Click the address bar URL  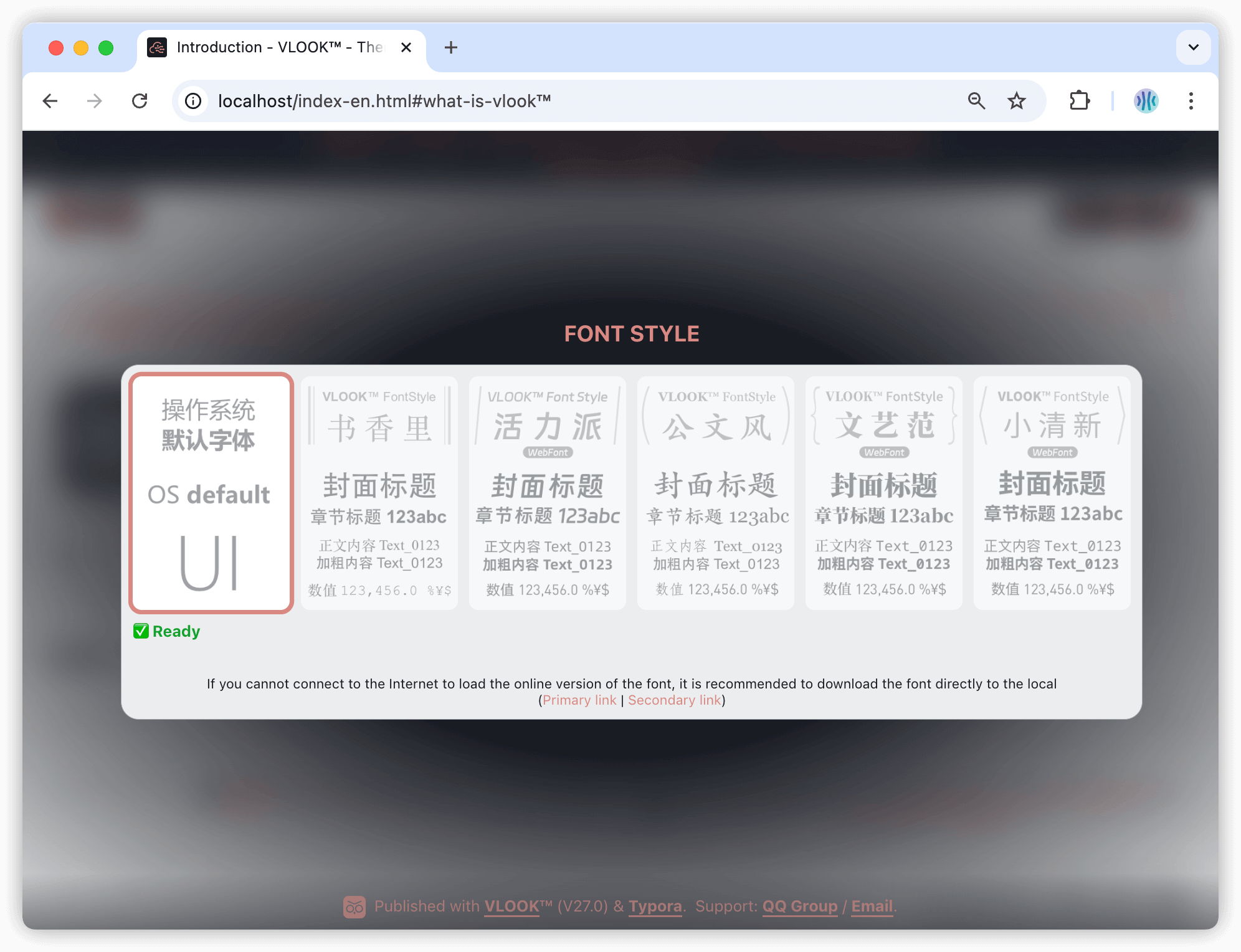[384, 101]
